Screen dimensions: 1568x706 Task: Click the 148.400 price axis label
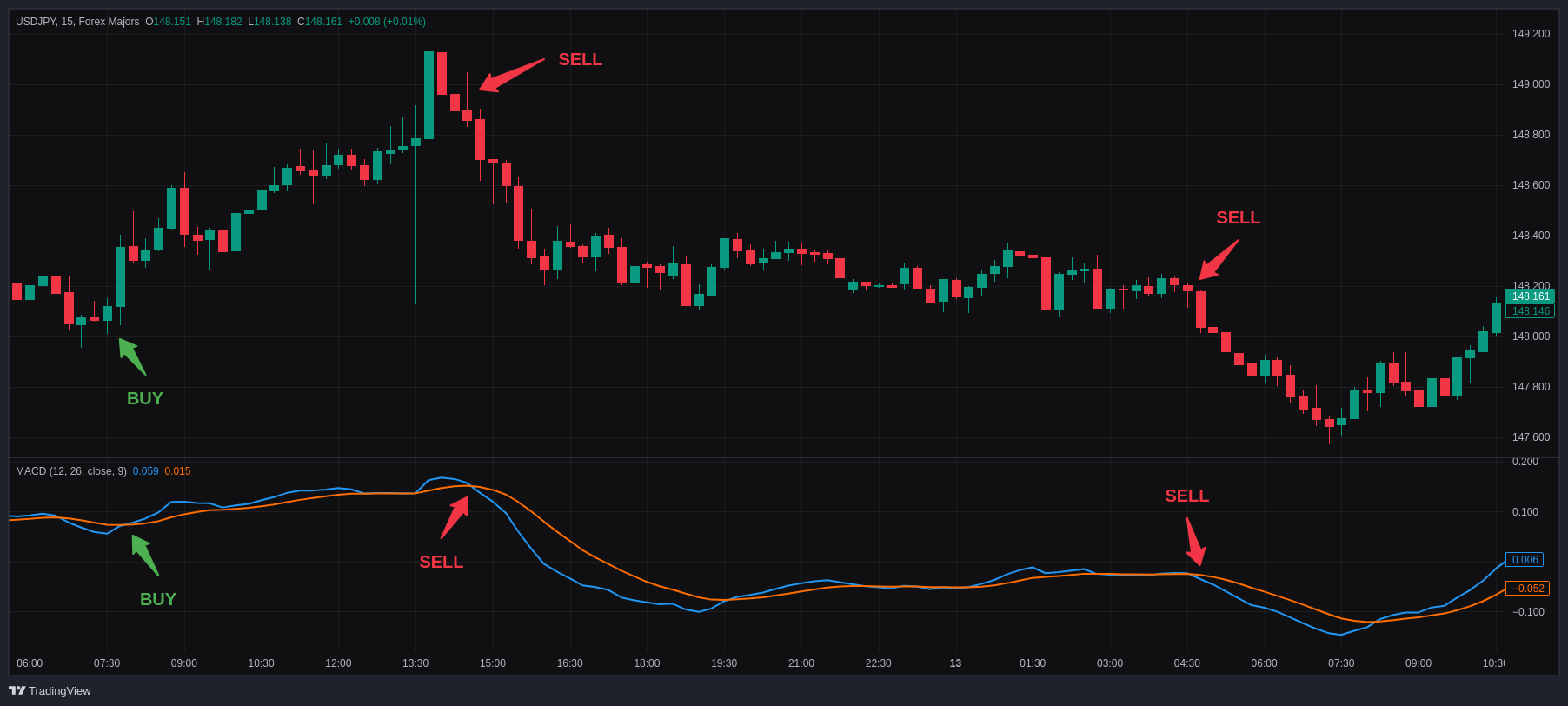pos(1531,236)
